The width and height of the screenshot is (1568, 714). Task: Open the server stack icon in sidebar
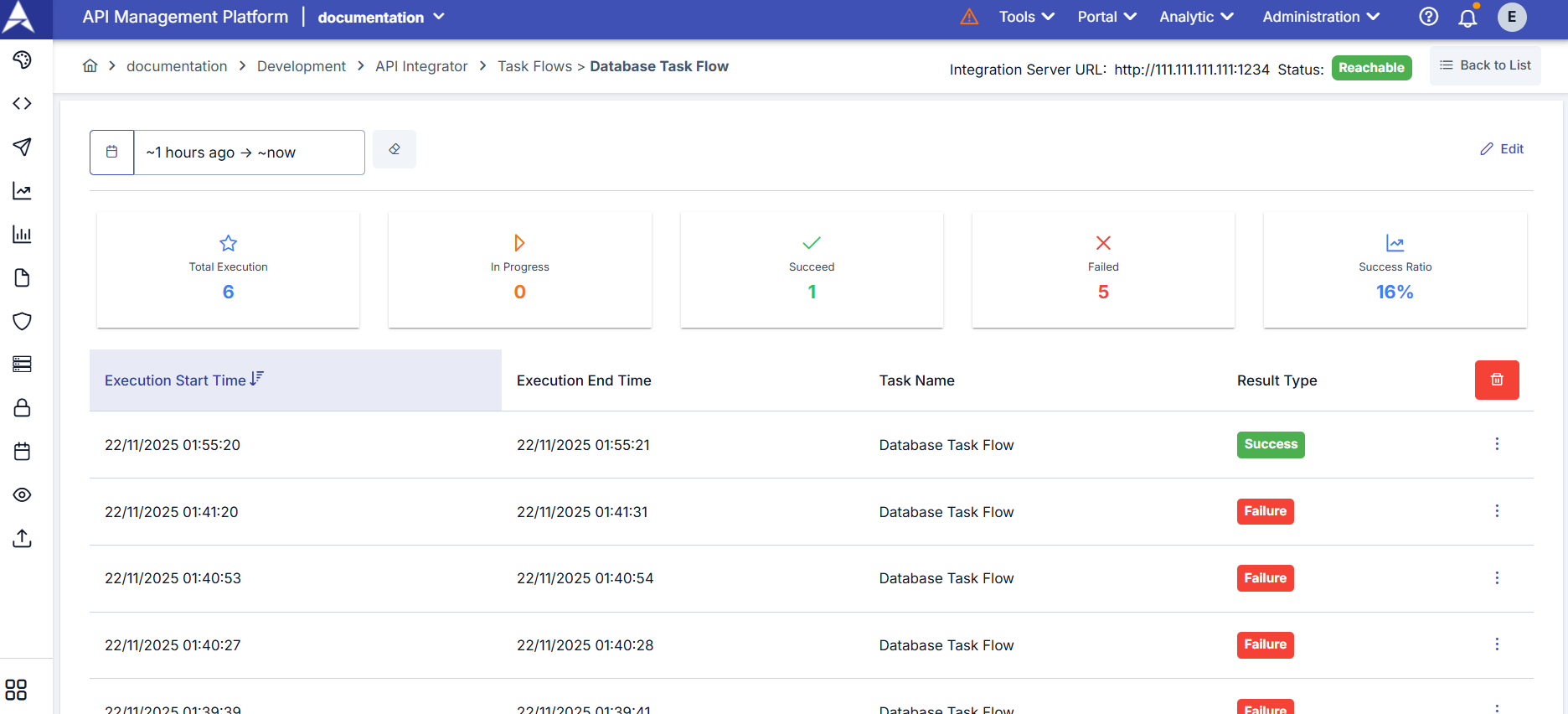pos(23,364)
